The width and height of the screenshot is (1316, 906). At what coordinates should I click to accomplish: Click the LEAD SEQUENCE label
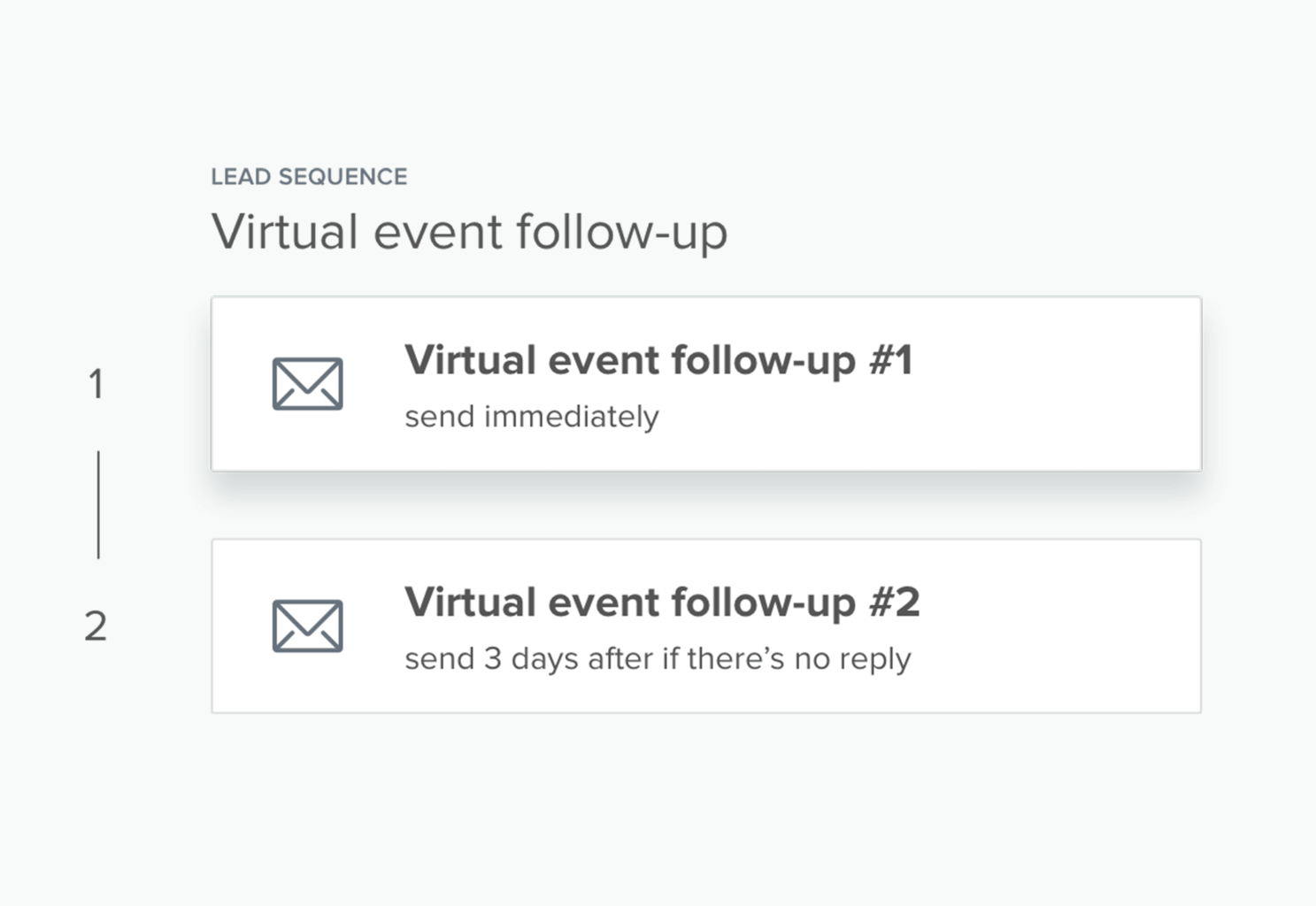tap(309, 176)
